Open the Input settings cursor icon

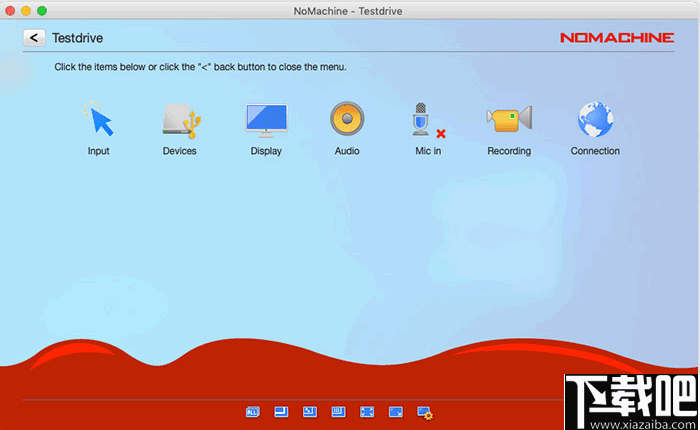(98, 119)
